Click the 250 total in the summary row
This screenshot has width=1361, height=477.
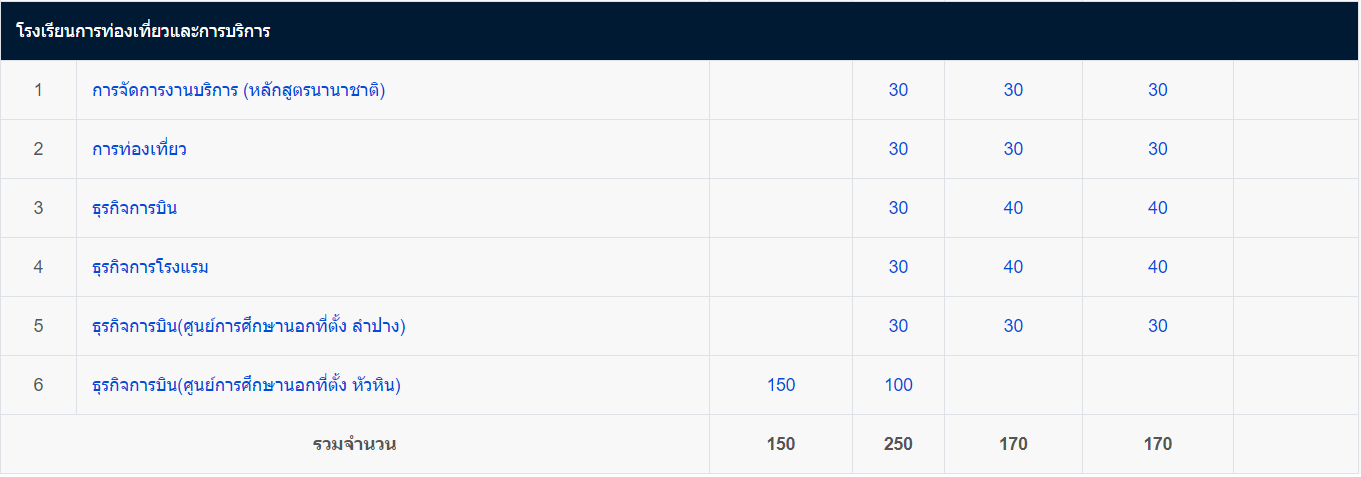click(x=898, y=444)
